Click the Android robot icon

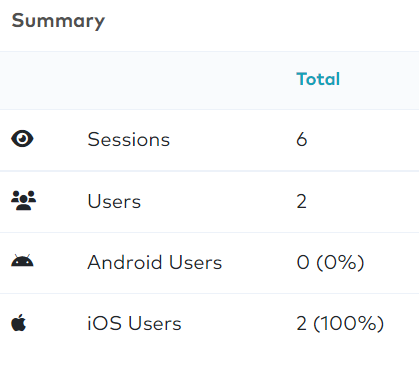[22, 261]
